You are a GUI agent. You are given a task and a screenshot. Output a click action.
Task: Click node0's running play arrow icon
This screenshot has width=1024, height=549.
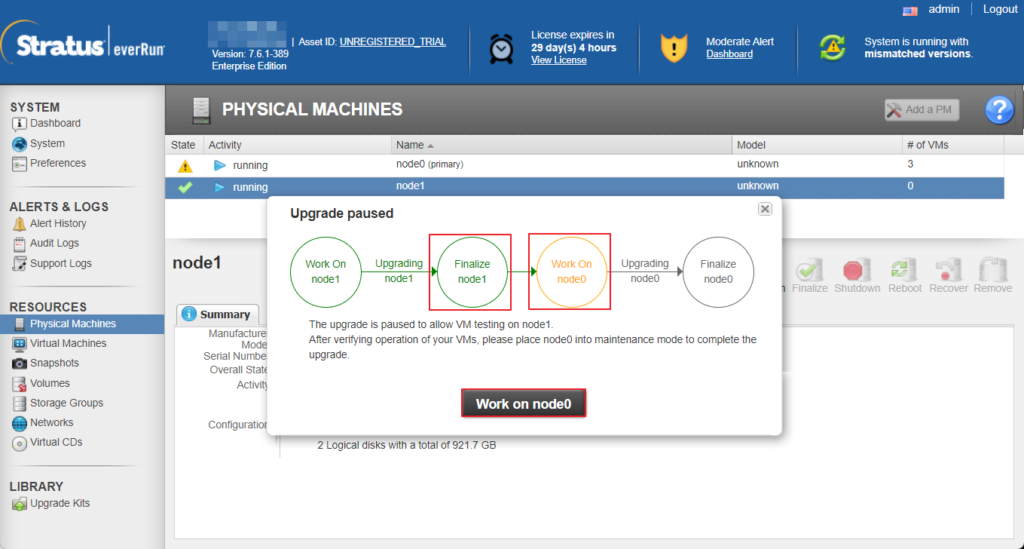tap(219, 166)
